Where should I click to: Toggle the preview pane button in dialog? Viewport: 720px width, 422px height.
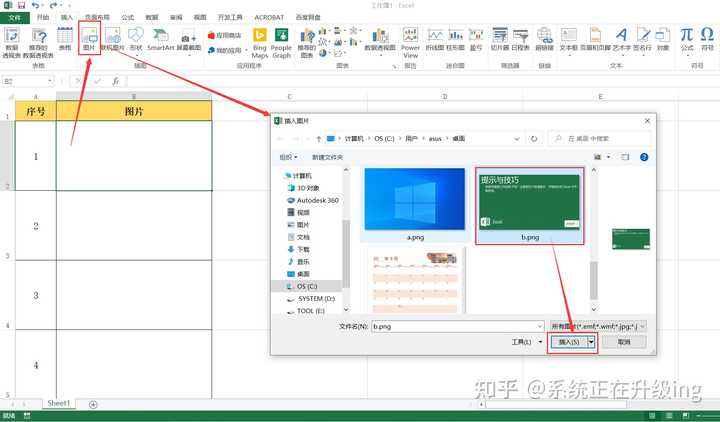(x=625, y=157)
